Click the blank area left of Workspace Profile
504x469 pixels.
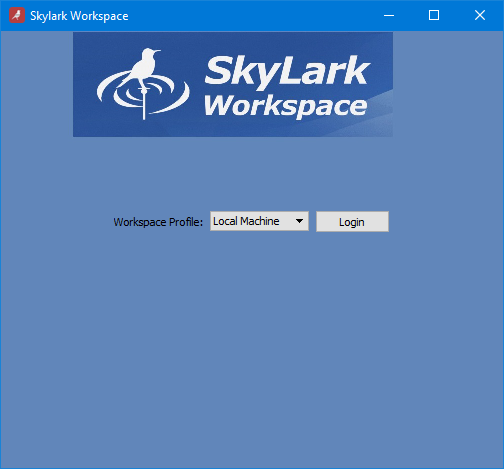tap(57, 222)
